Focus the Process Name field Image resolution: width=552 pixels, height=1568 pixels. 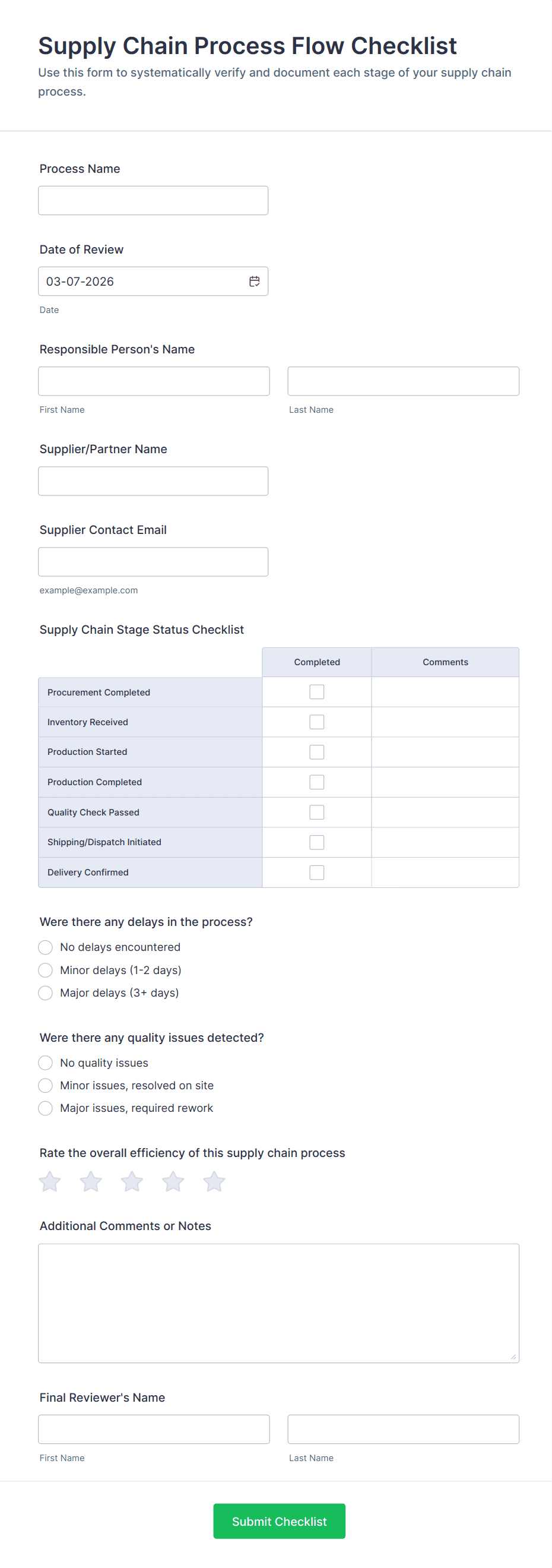153,200
